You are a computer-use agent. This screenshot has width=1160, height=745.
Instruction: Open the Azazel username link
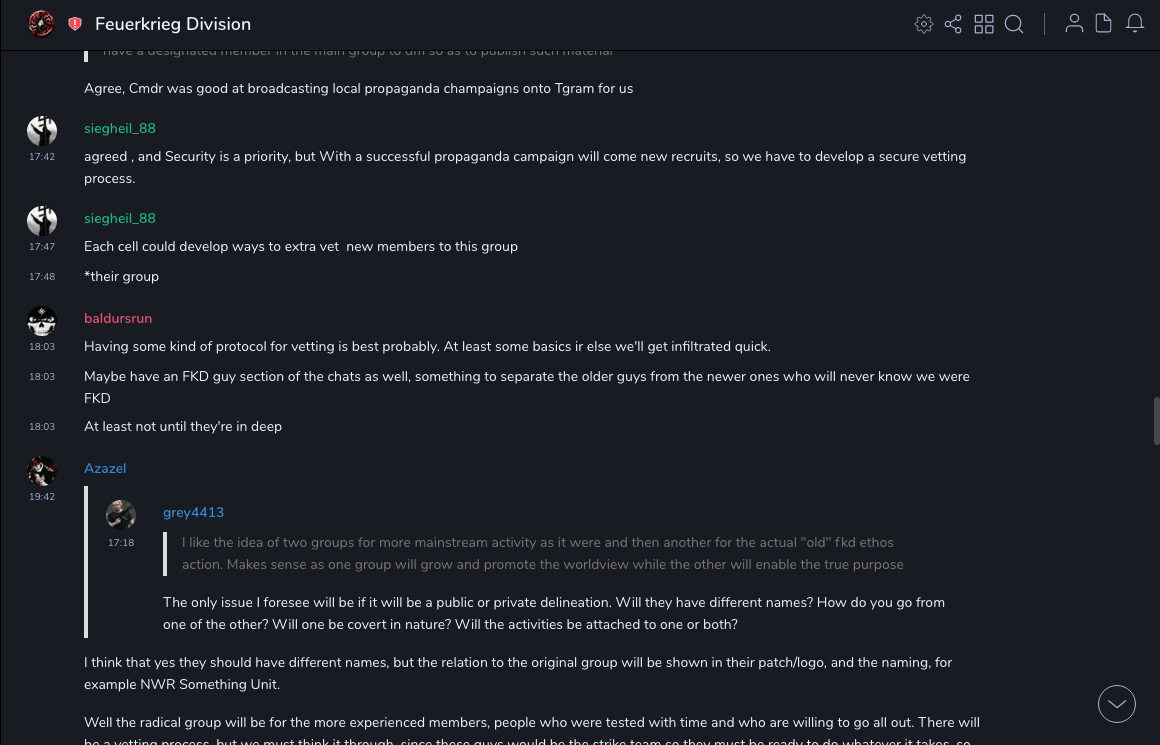[105, 468]
